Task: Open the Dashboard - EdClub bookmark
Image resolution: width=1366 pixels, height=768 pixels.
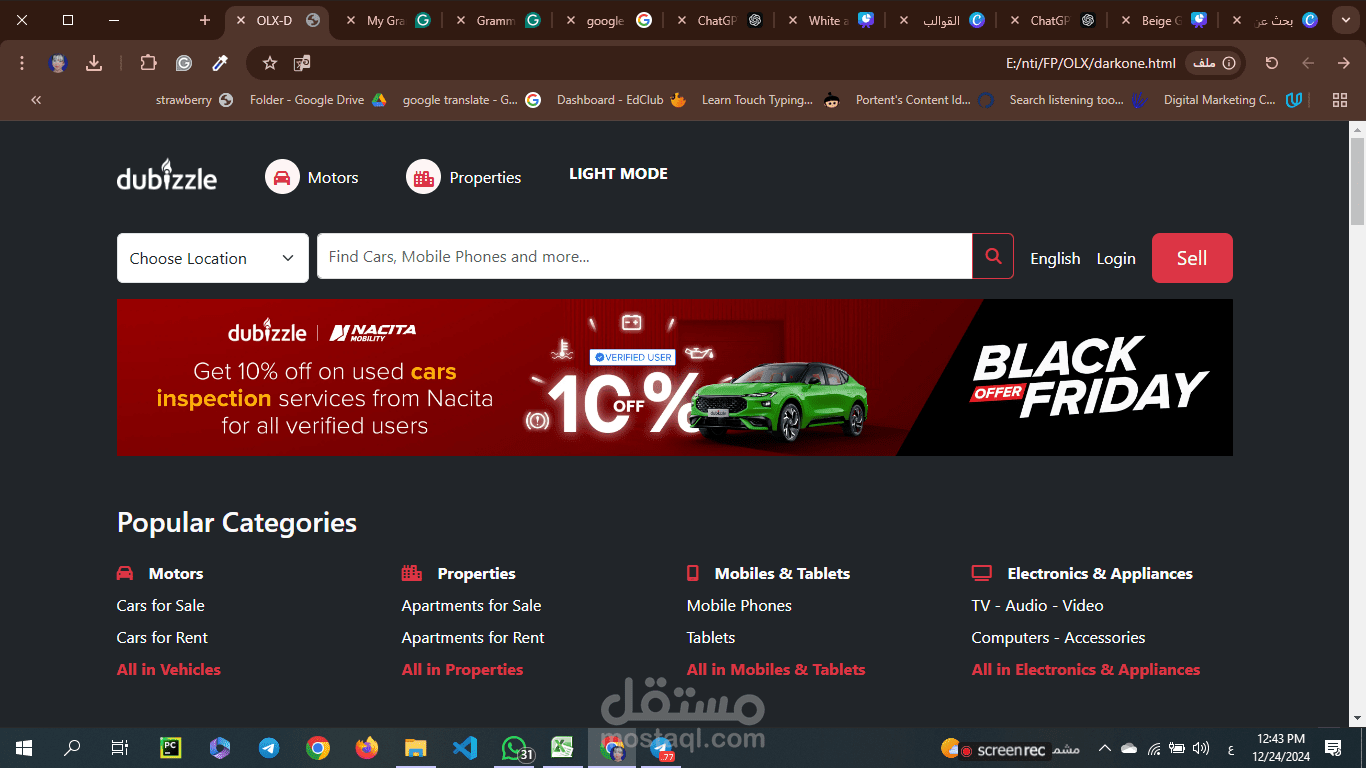Action: (x=621, y=100)
